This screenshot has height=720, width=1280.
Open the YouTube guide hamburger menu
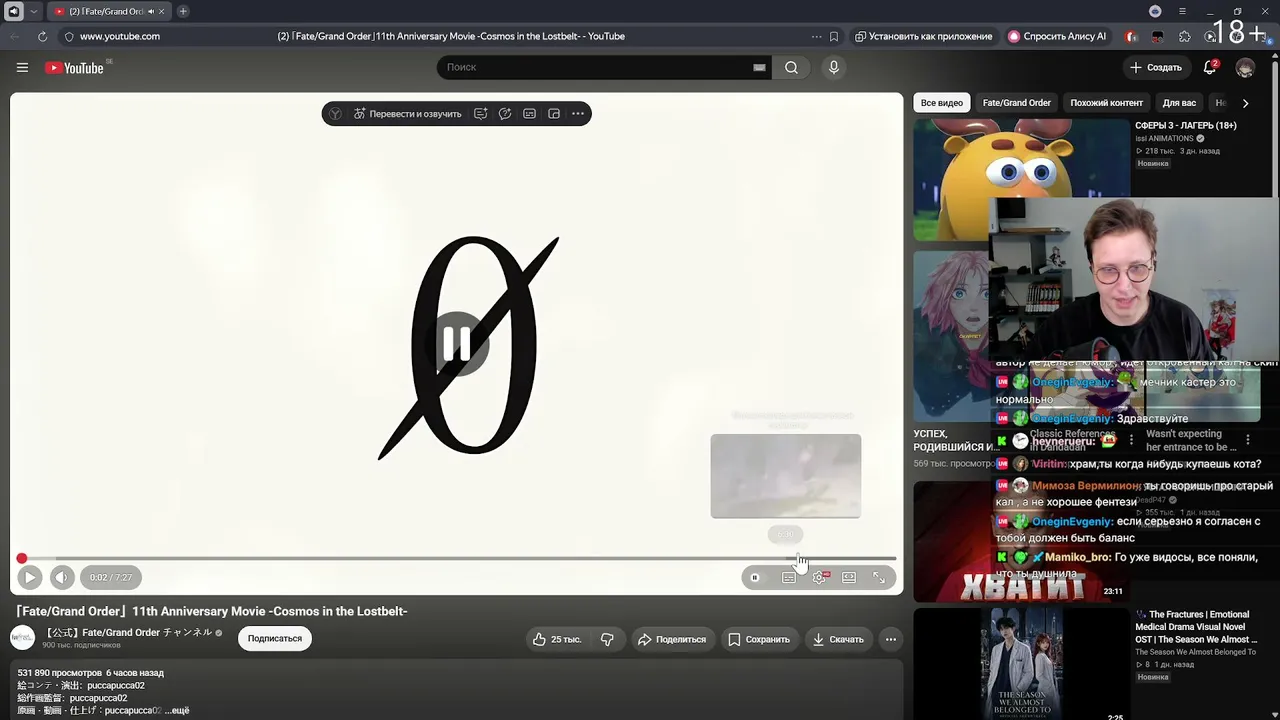(22, 67)
